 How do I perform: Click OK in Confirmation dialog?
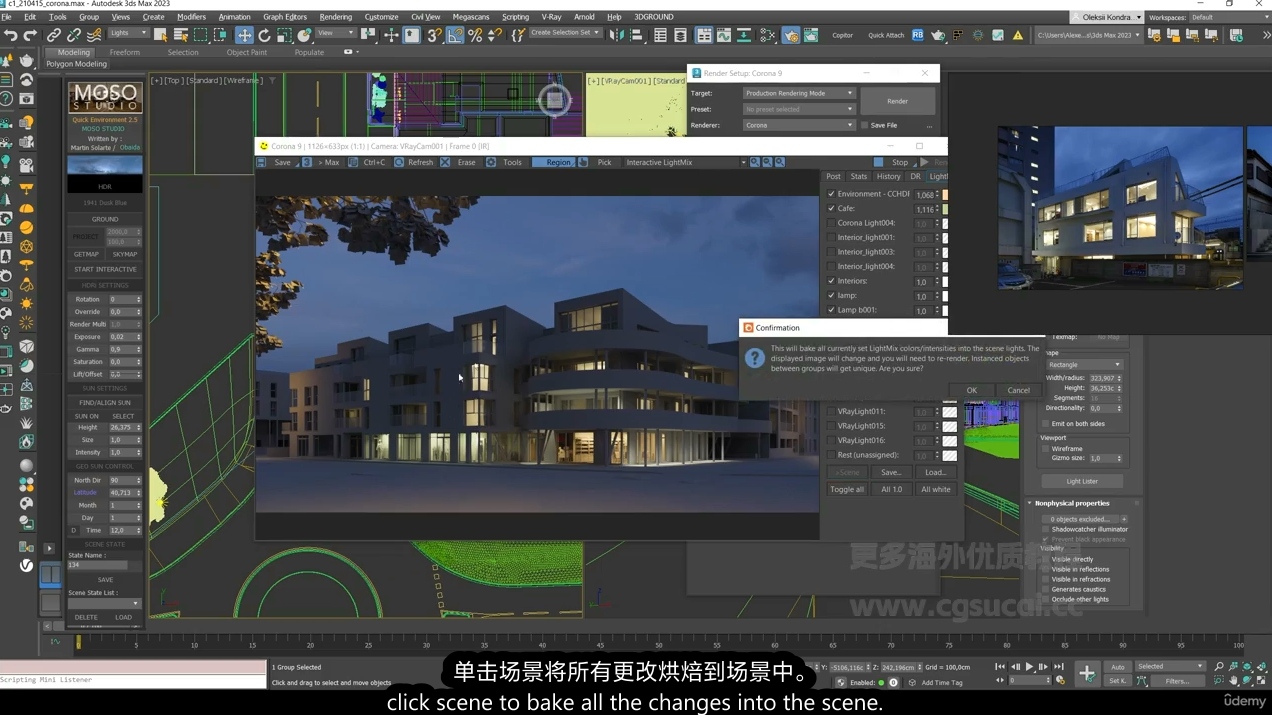pyautogui.click(x=971, y=390)
